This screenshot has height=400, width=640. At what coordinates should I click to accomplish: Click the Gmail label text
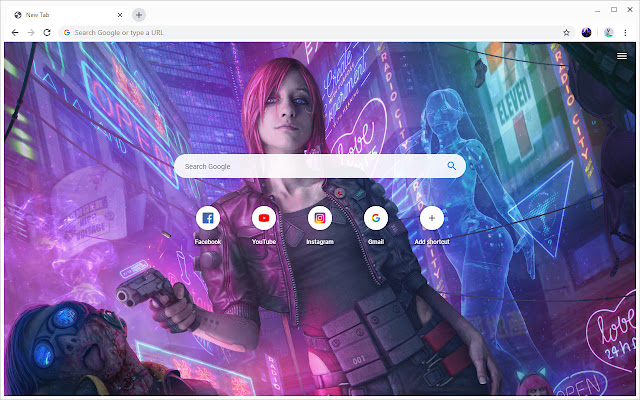(376, 242)
